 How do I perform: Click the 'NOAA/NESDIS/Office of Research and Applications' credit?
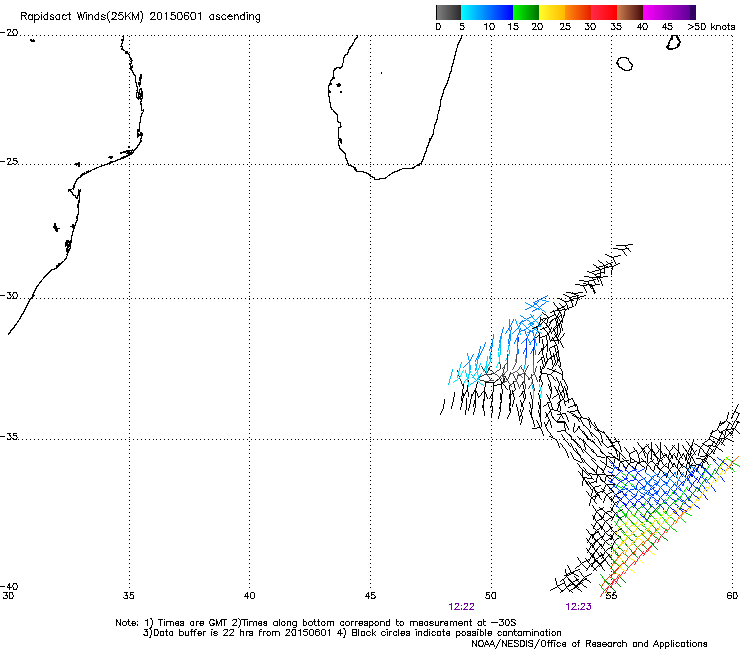tap(589, 644)
